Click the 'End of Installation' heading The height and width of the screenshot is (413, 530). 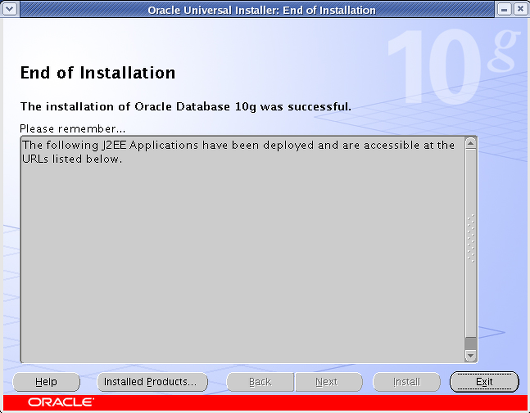(98, 73)
